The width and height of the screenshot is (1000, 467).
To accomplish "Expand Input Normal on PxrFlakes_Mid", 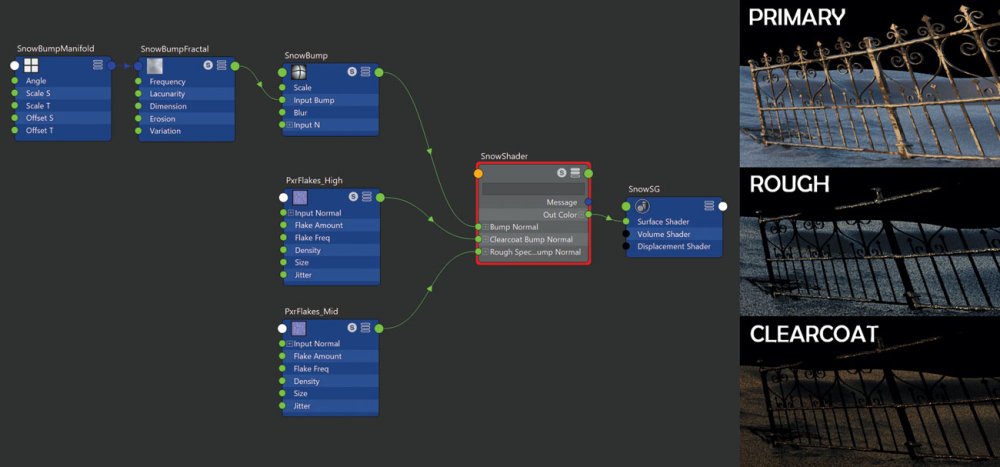I will point(290,344).
